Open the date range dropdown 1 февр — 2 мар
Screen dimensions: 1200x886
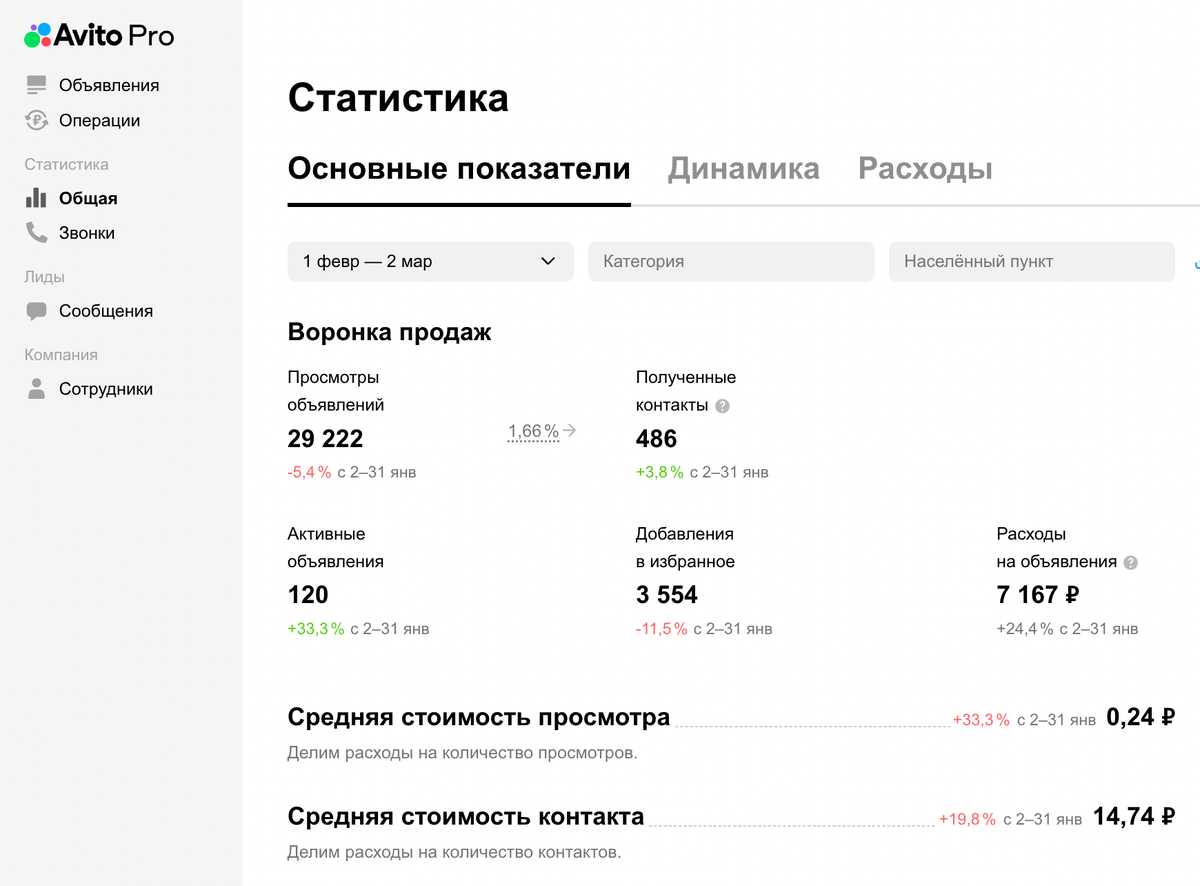click(x=431, y=261)
